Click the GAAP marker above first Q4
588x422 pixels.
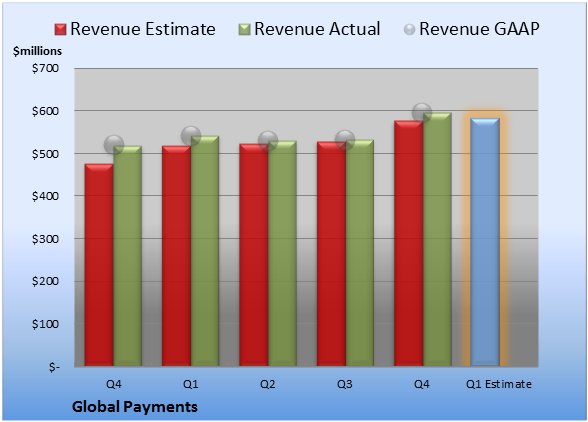114,144
